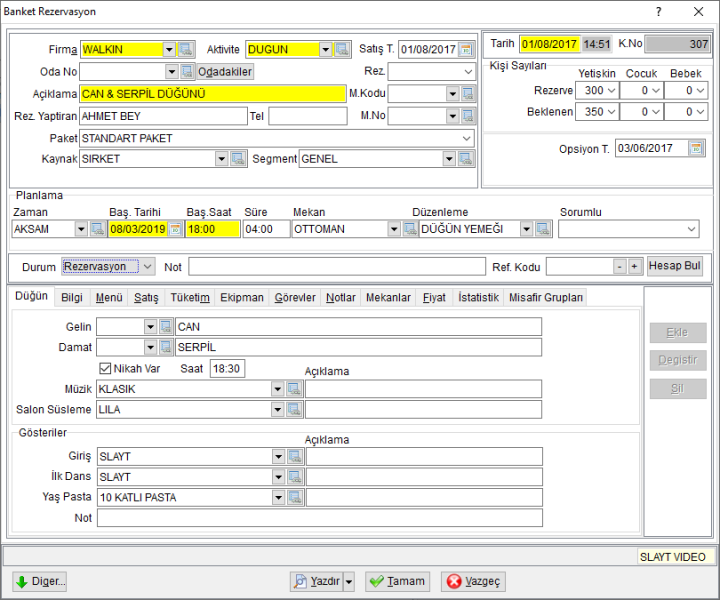Click the Hesap Bul button

(675, 266)
